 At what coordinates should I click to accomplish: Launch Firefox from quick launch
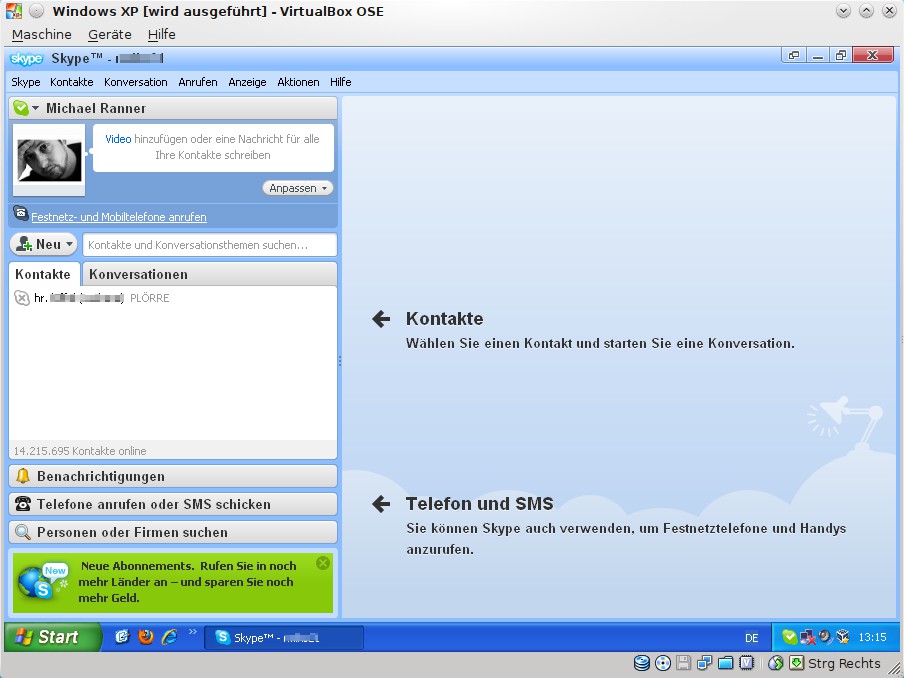(146, 637)
